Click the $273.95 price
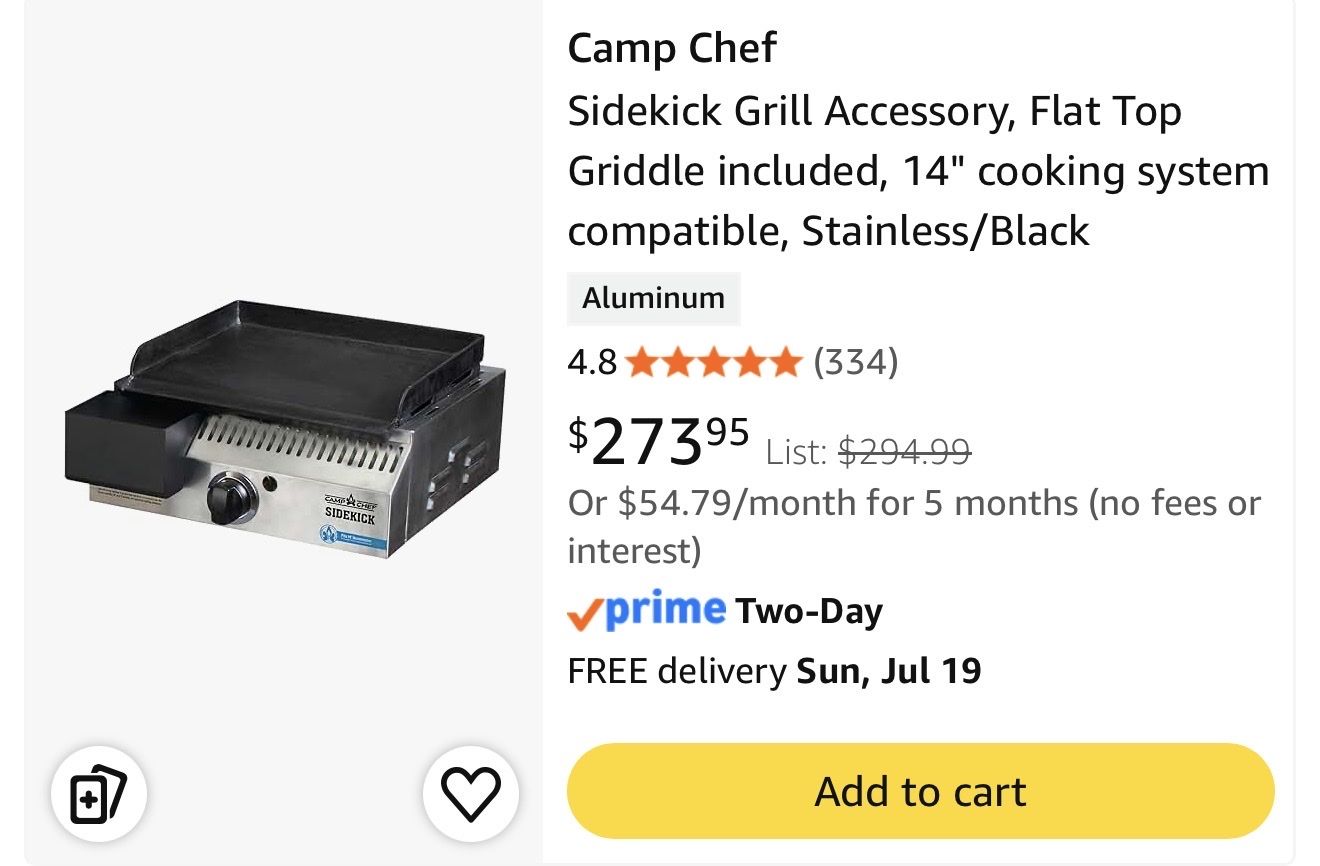 [658, 440]
